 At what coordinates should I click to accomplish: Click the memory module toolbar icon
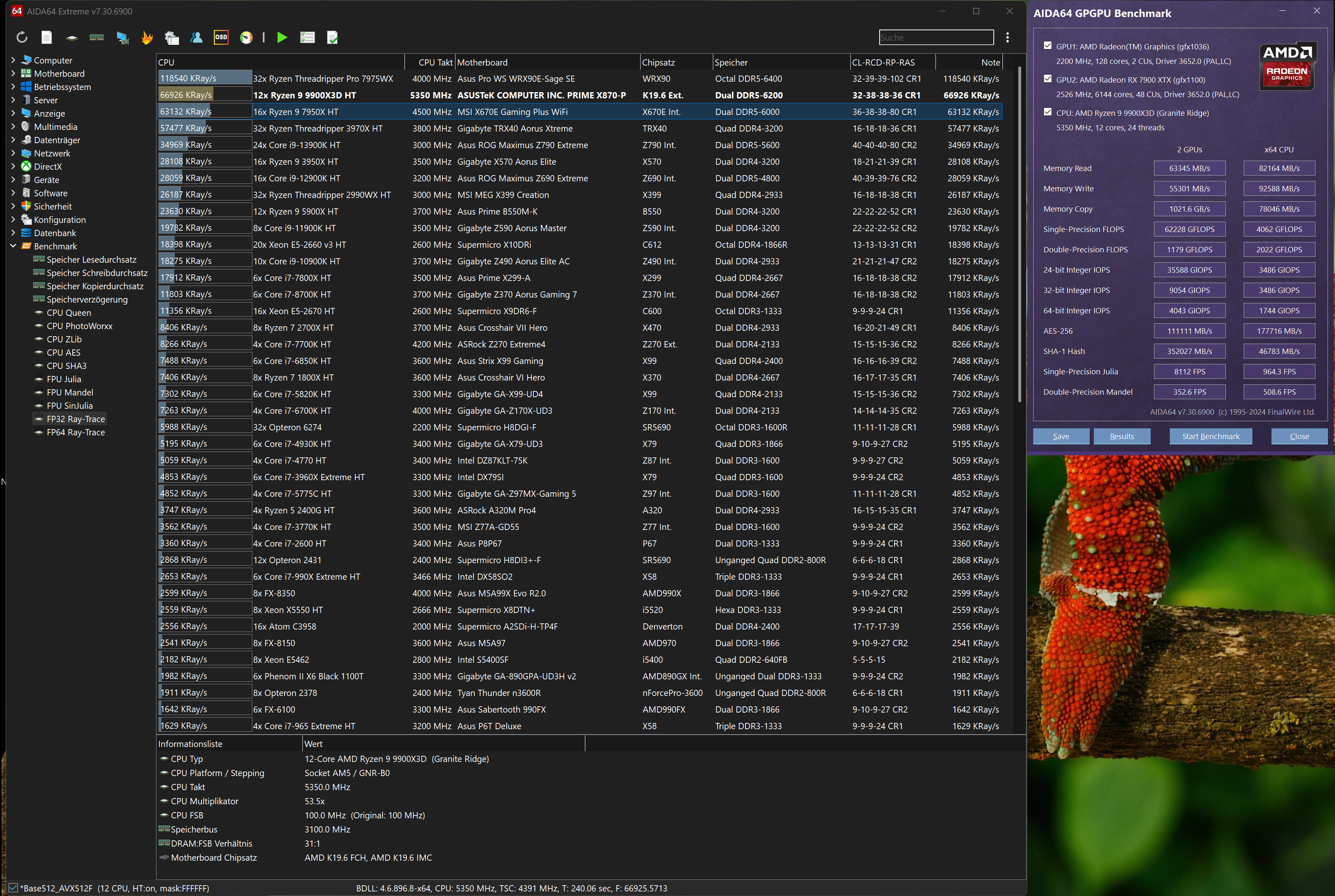[97, 37]
